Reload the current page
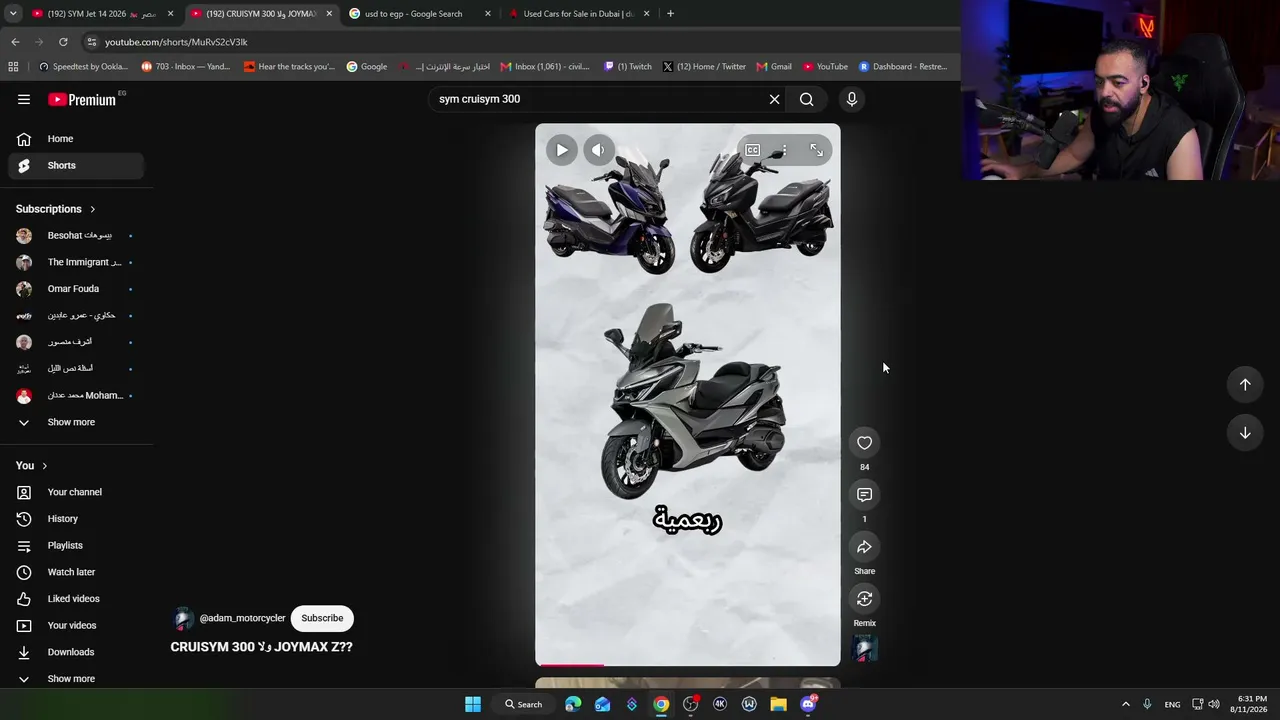 pyautogui.click(x=63, y=42)
